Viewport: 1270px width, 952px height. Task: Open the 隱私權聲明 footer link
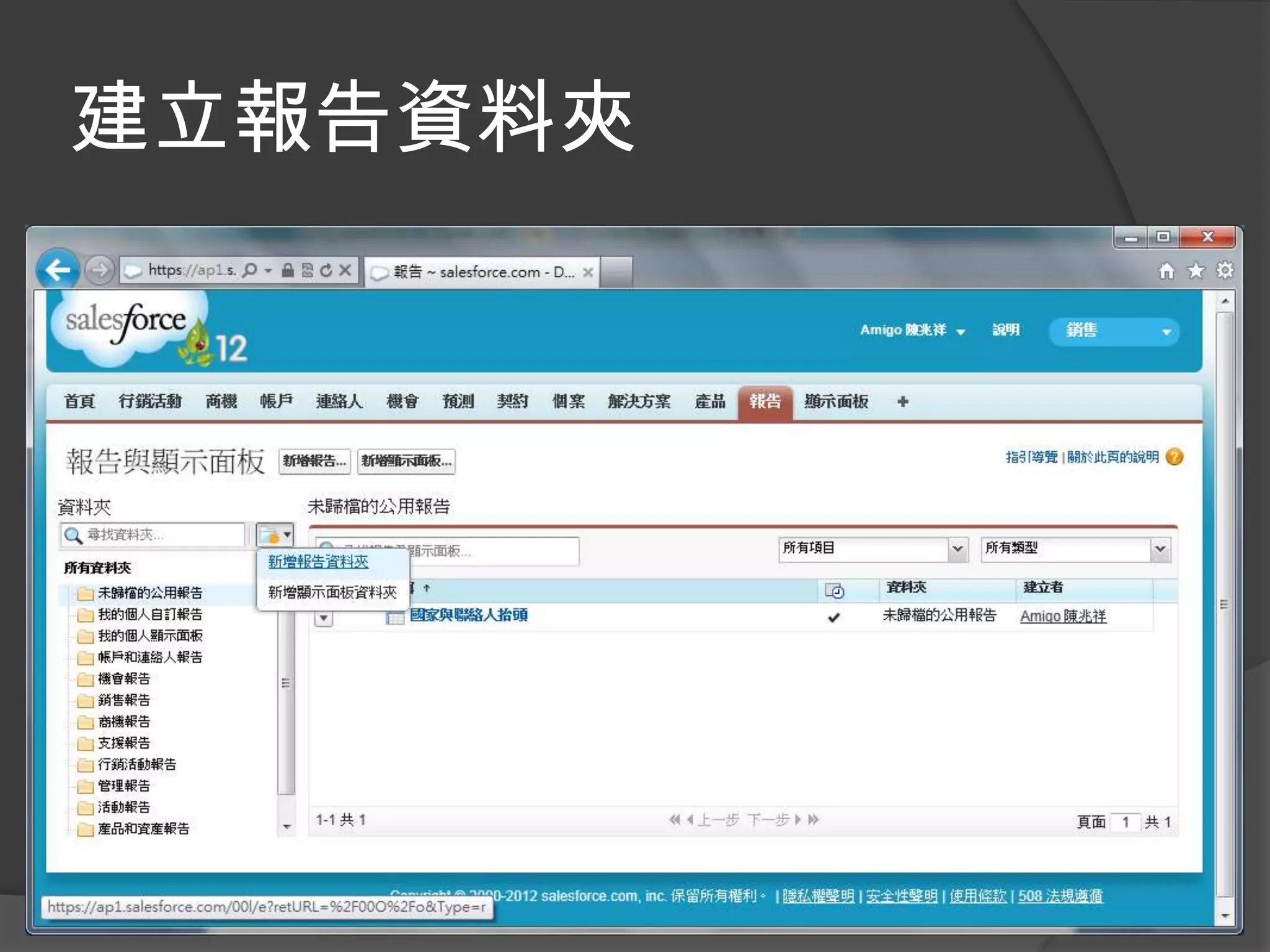pyautogui.click(x=818, y=896)
